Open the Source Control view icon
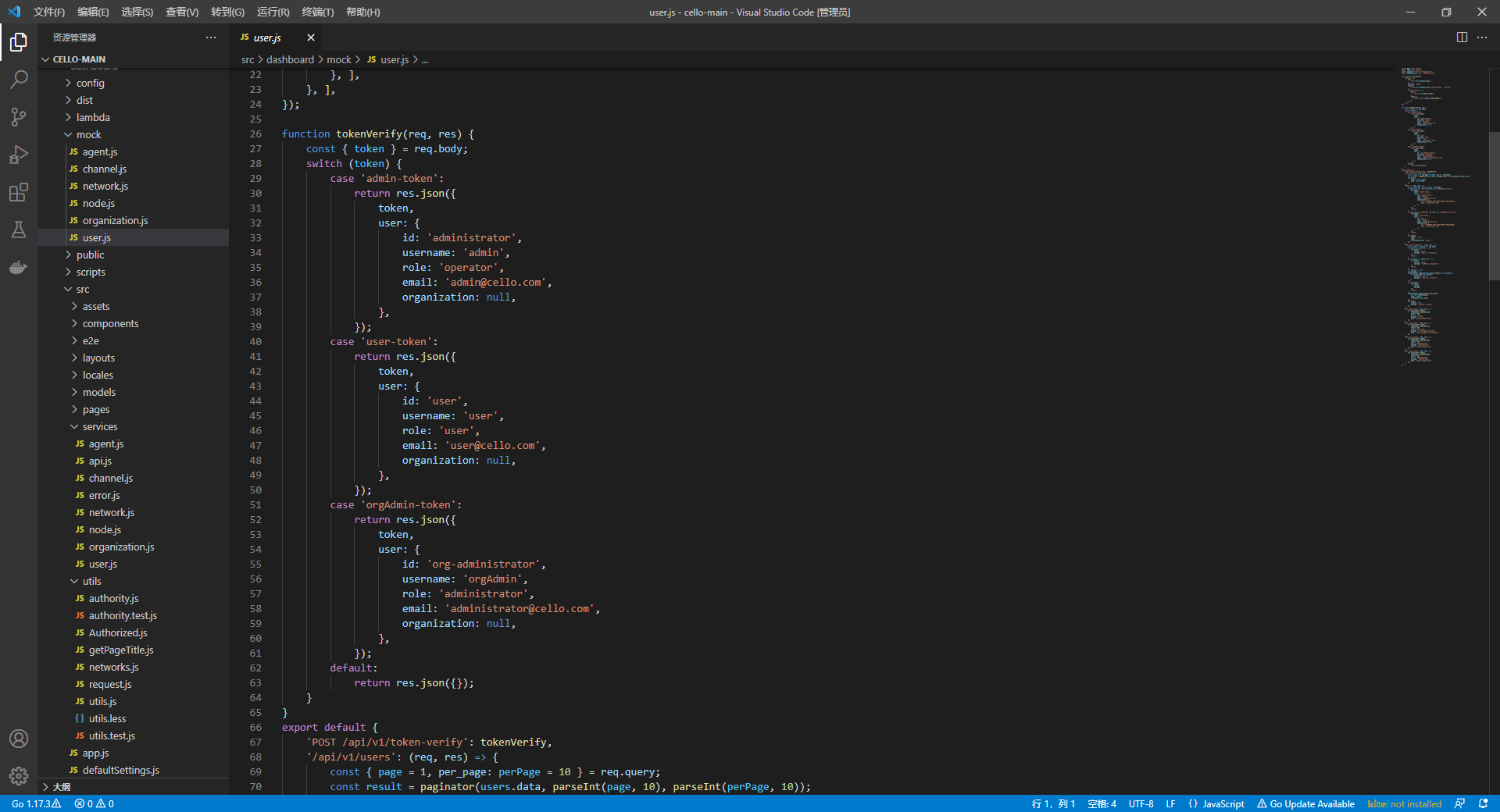Image resolution: width=1500 pixels, height=812 pixels. point(19,117)
